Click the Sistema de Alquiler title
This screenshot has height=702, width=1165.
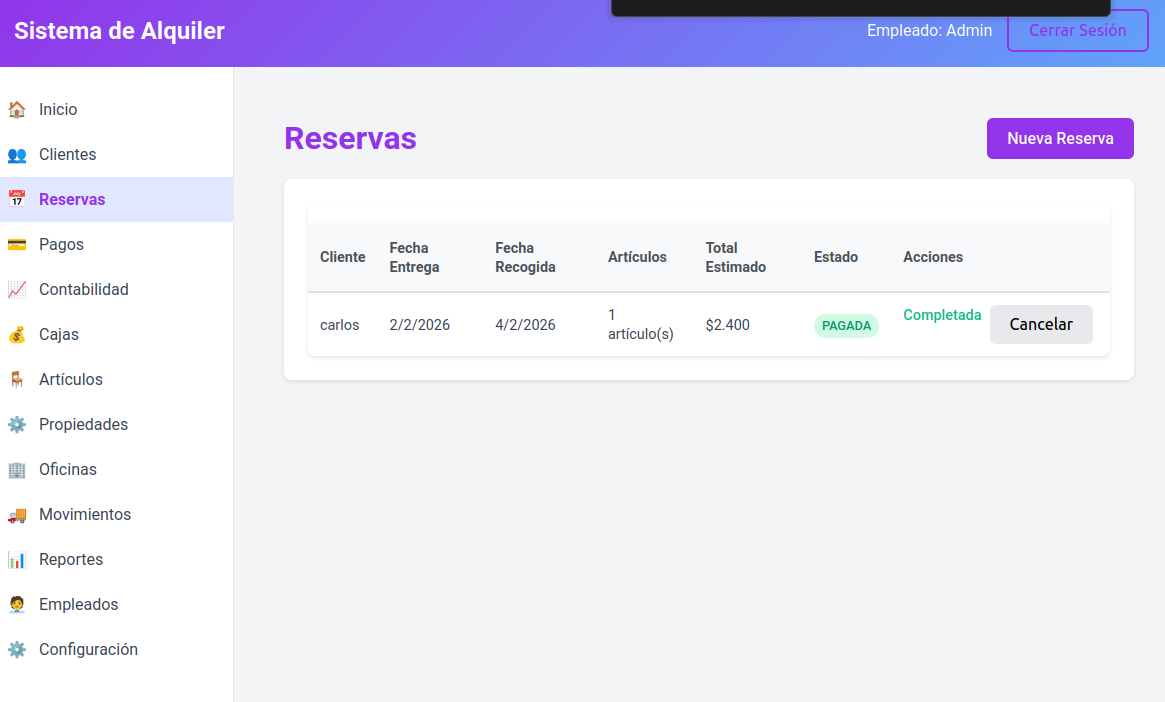point(120,30)
